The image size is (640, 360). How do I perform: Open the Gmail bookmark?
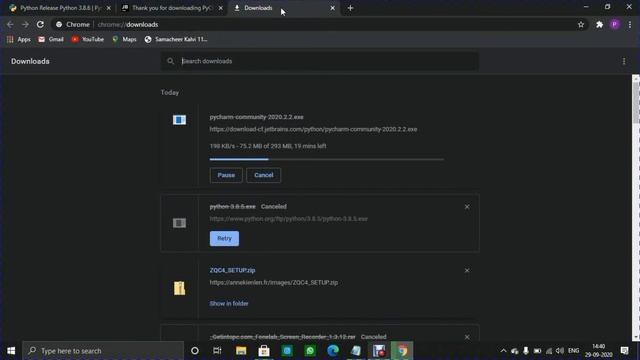tap(51, 39)
